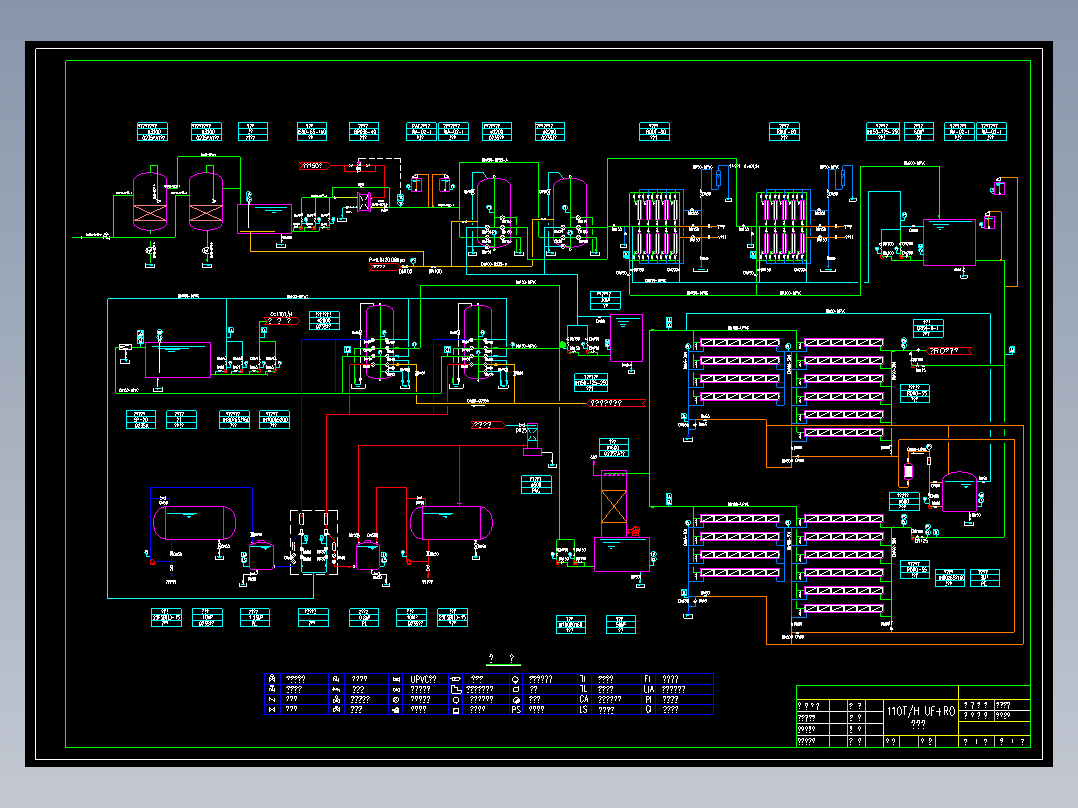1078x808 pixels.
Task: Select the red pump symbol beside degasifier tower
Action: pos(633,532)
